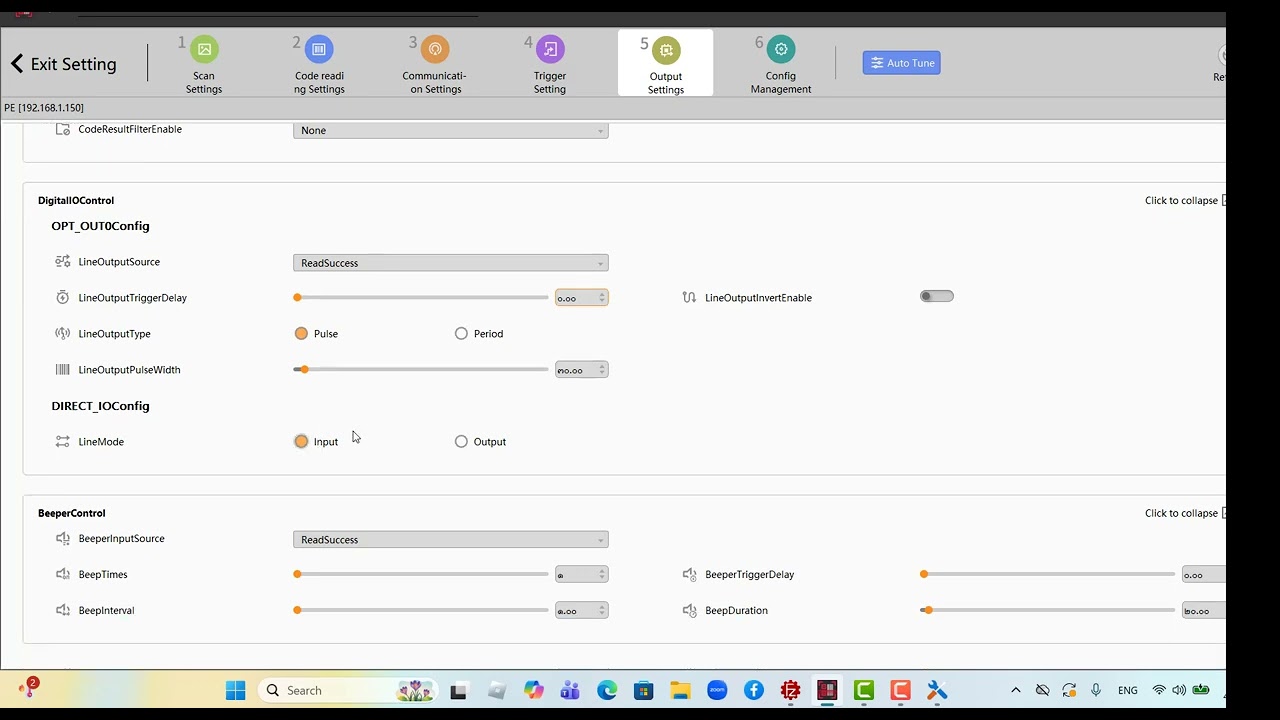The height and width of the screenshot is (720, 1280).
Task: Click the Scan Settings circle icon
Action: click(x=204, y=49)
